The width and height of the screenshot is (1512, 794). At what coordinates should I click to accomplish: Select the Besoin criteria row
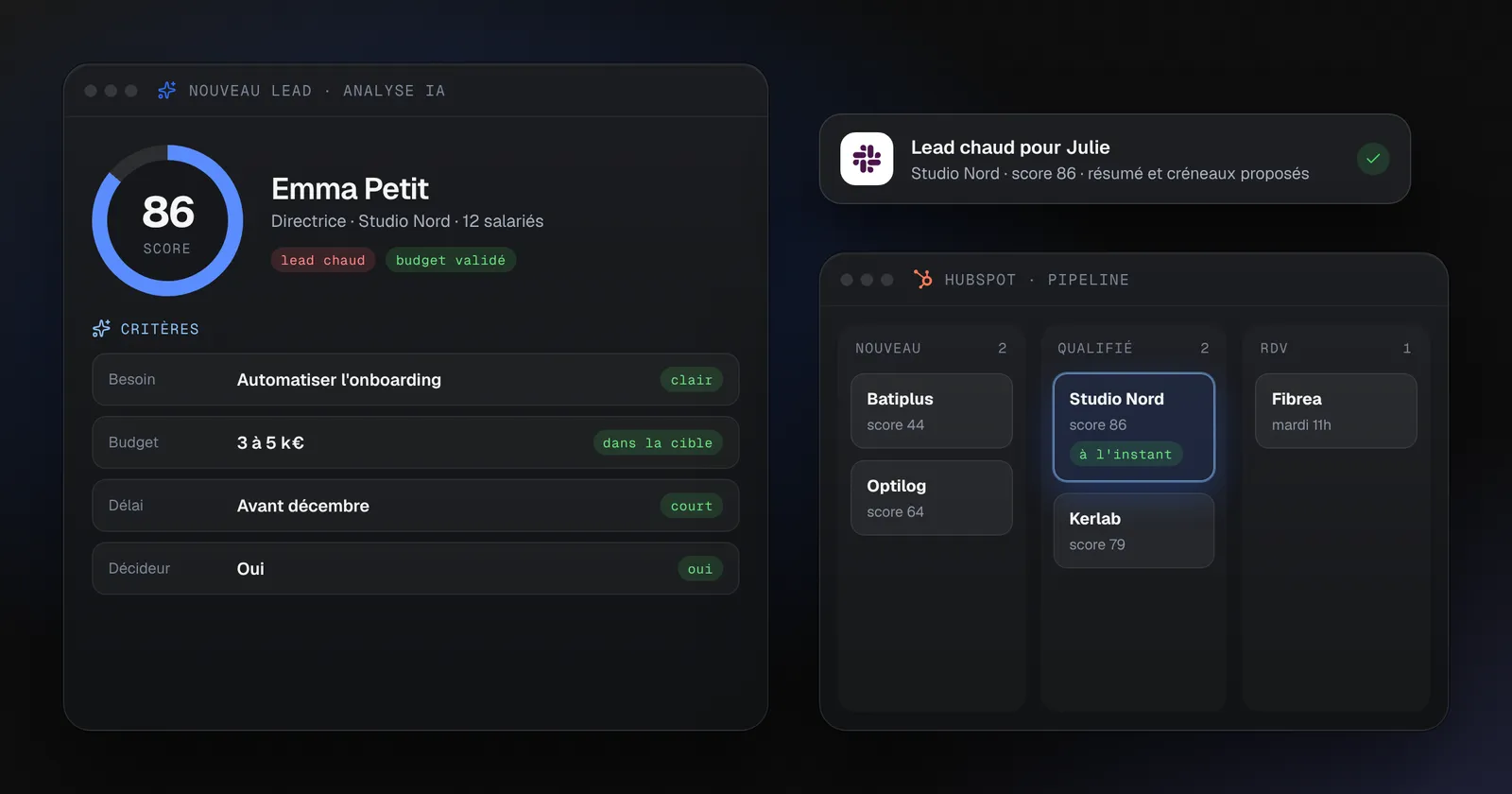pyautogui.click(x=416, y=380)
